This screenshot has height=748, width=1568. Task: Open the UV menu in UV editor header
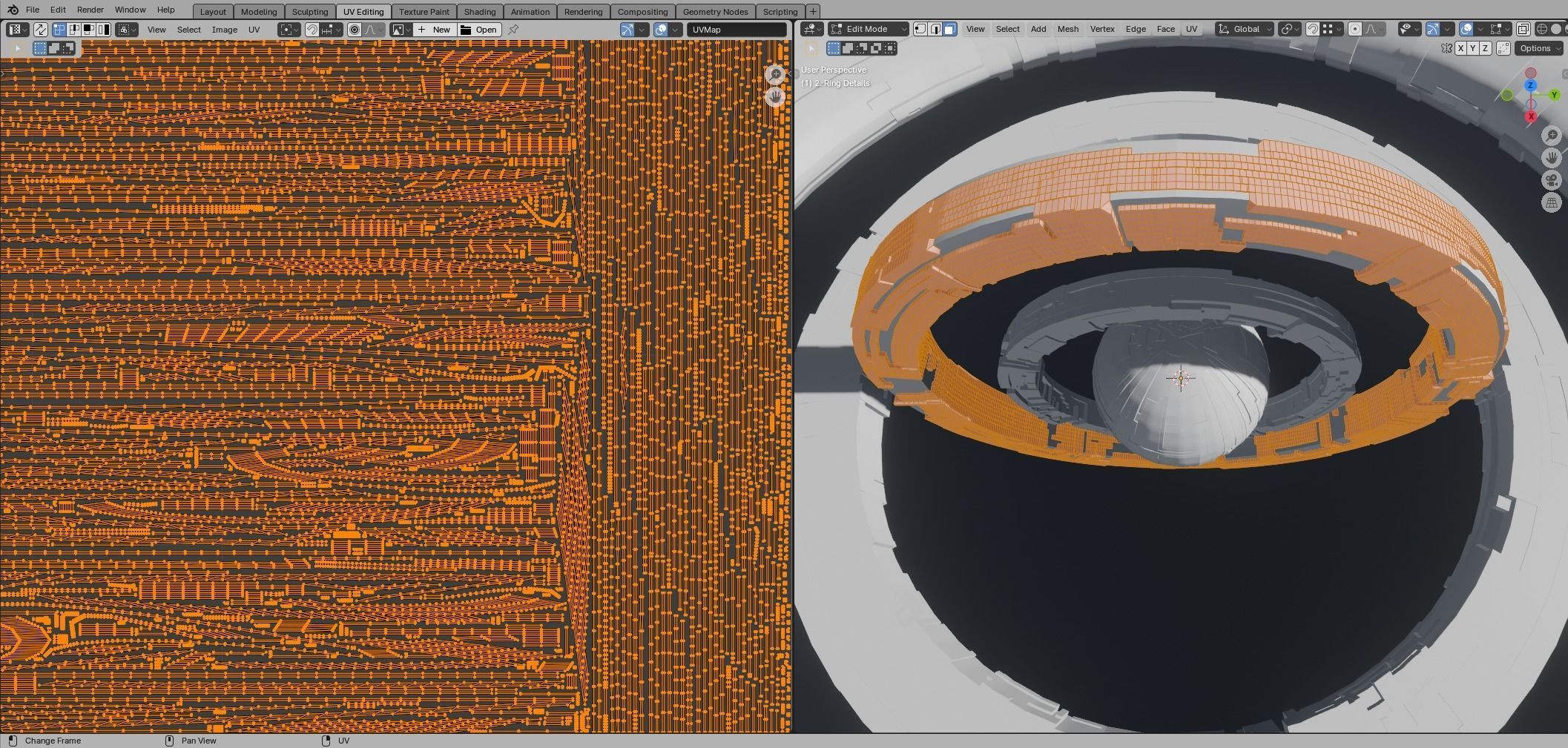point(254,30)
